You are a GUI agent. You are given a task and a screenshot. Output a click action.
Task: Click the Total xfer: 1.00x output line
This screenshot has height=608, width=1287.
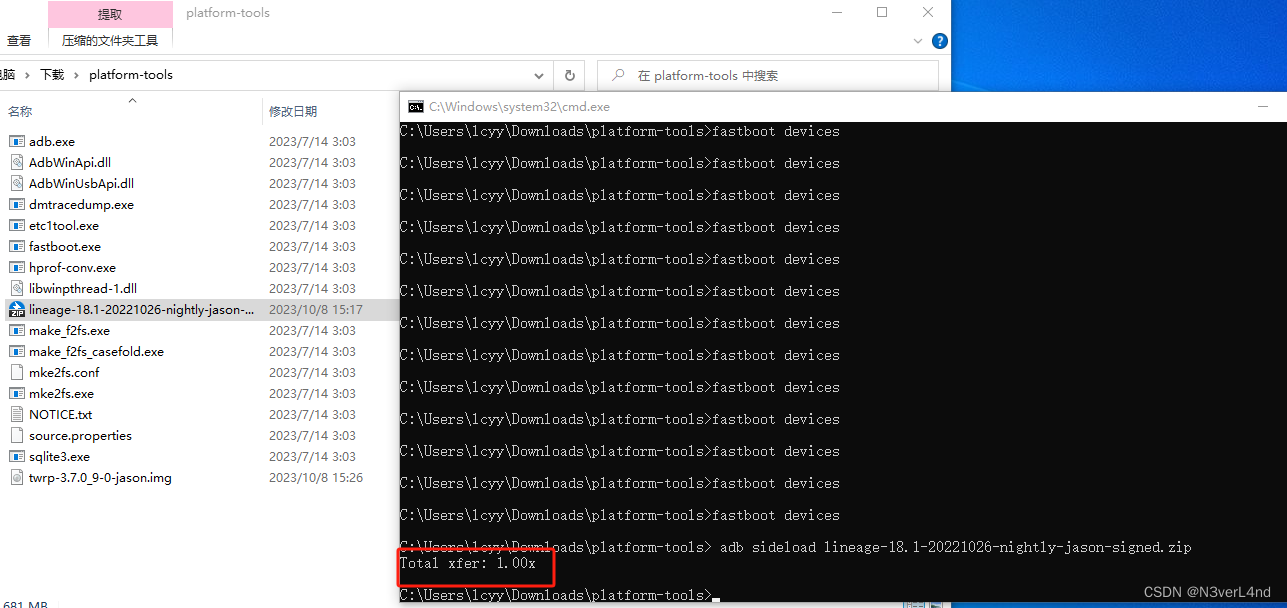point(468,564)
